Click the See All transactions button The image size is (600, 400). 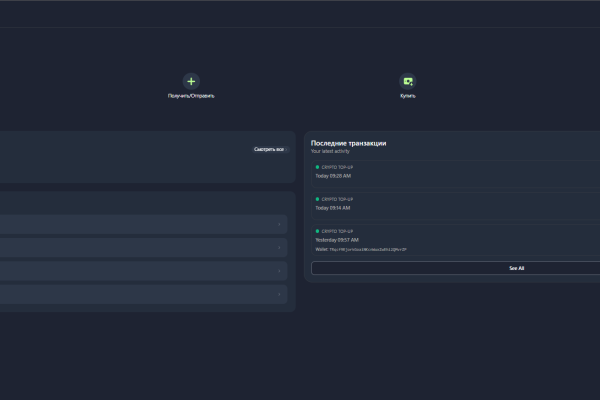click(x=456, y=268)
